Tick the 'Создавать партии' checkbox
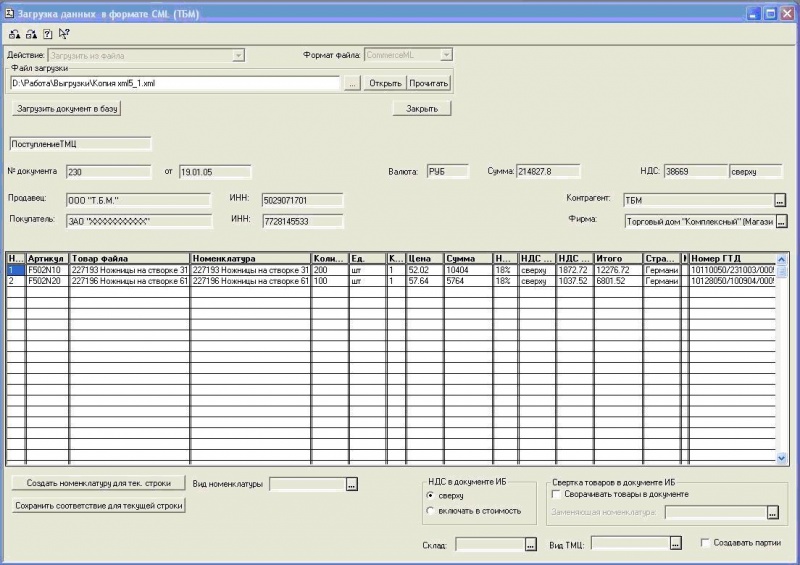800x565 pixels. (706, 543)
